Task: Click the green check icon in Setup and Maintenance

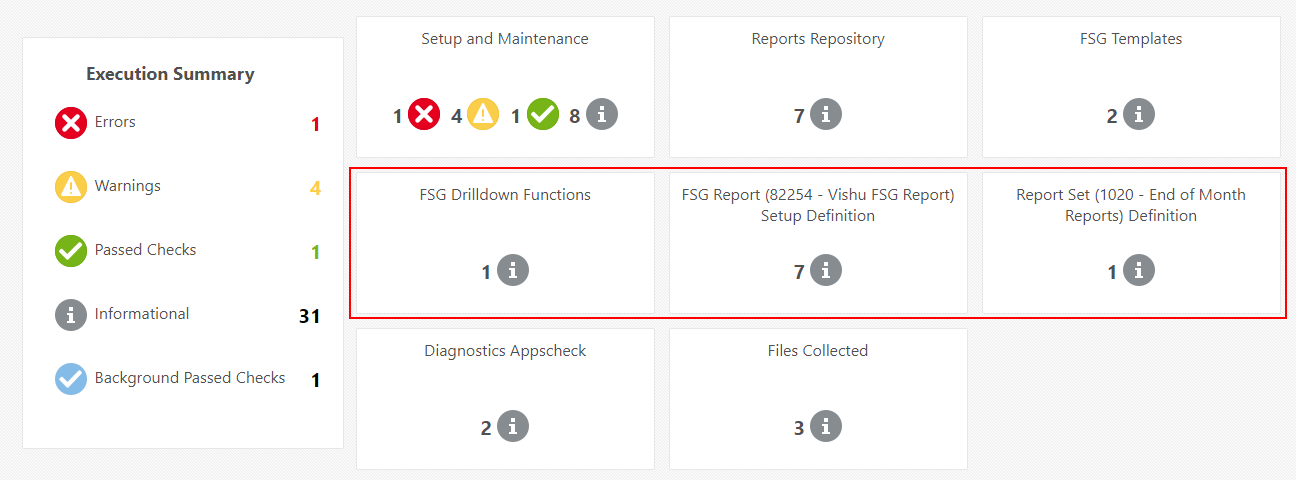Action: (543, 115)
